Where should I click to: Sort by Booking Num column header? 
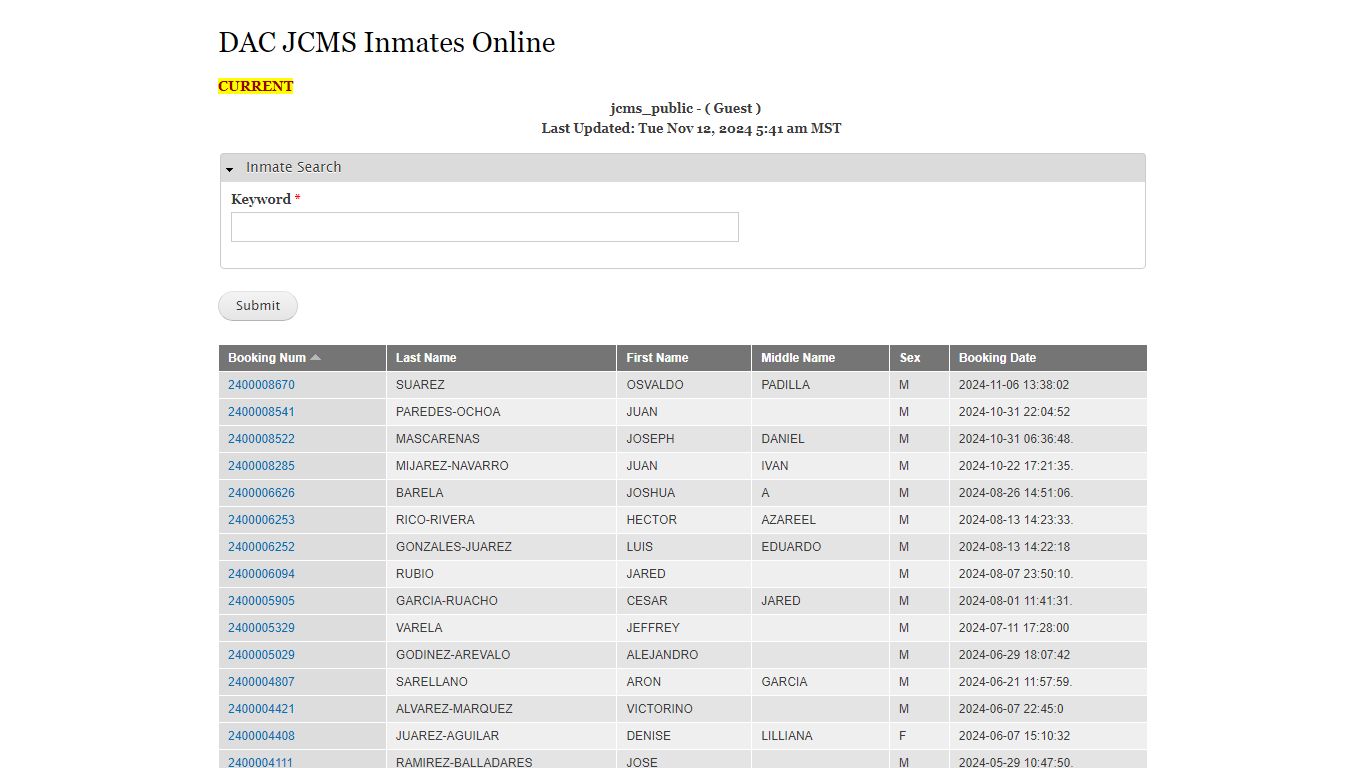pos(266,358)
